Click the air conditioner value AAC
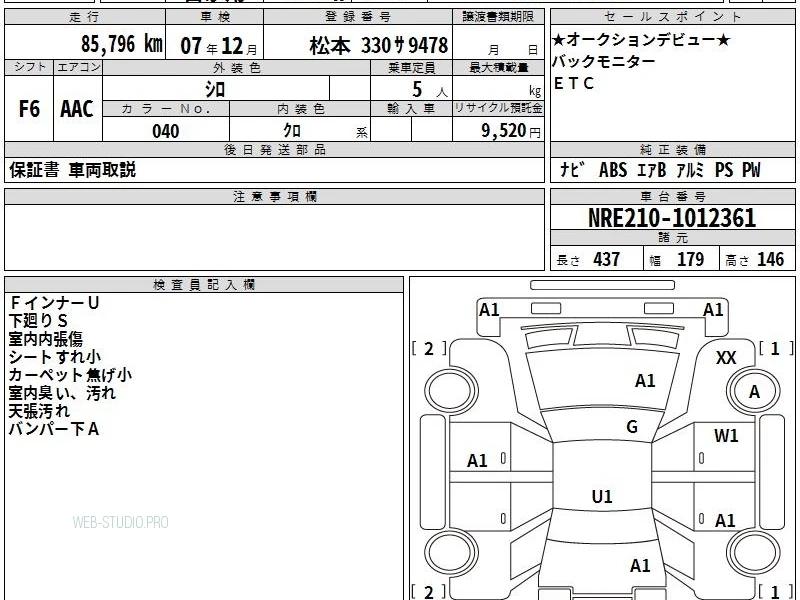 77,109
